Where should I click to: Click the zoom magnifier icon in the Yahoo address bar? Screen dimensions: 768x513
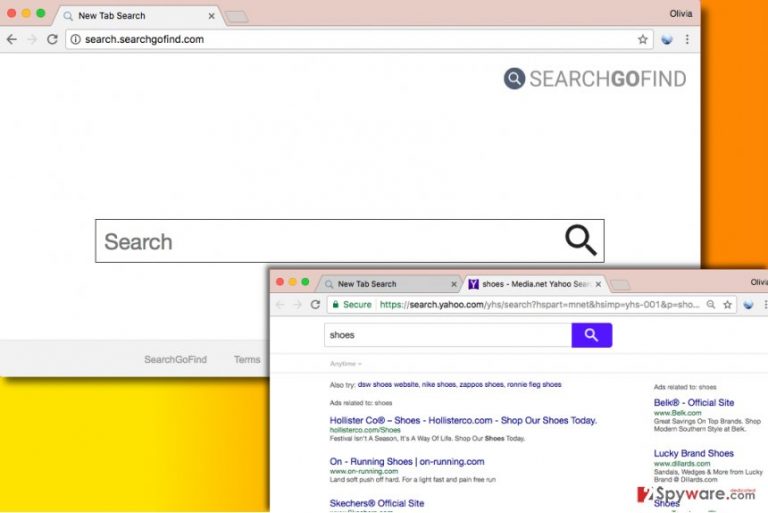coord(711,305)
